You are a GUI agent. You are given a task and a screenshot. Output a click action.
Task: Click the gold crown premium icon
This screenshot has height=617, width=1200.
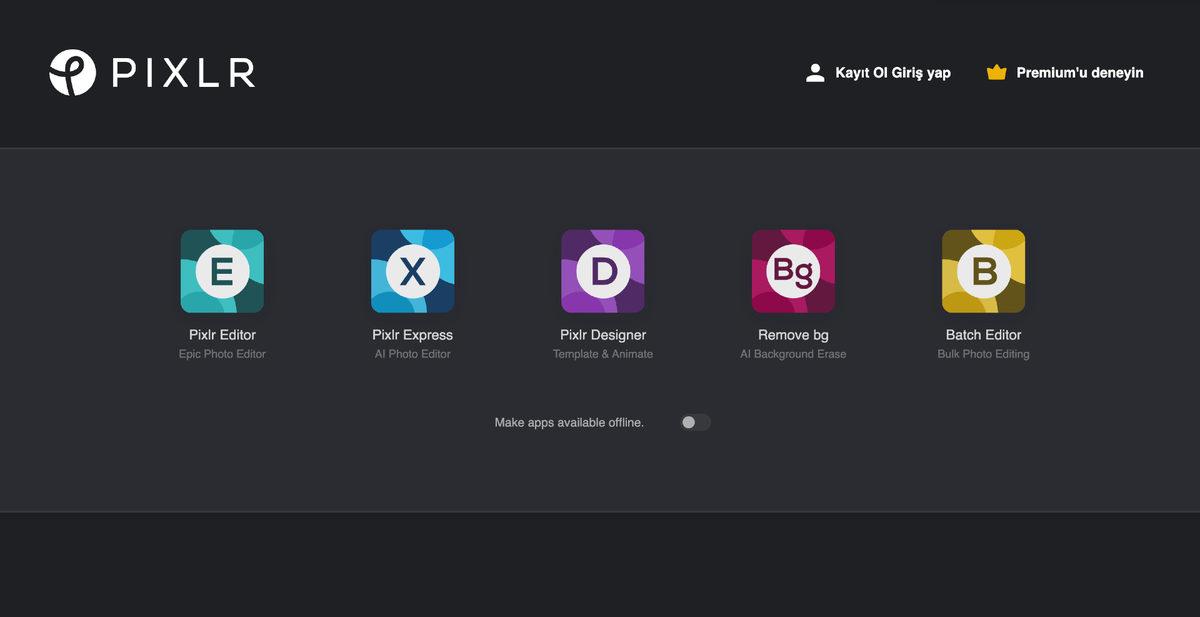click(x=996, y=73)
